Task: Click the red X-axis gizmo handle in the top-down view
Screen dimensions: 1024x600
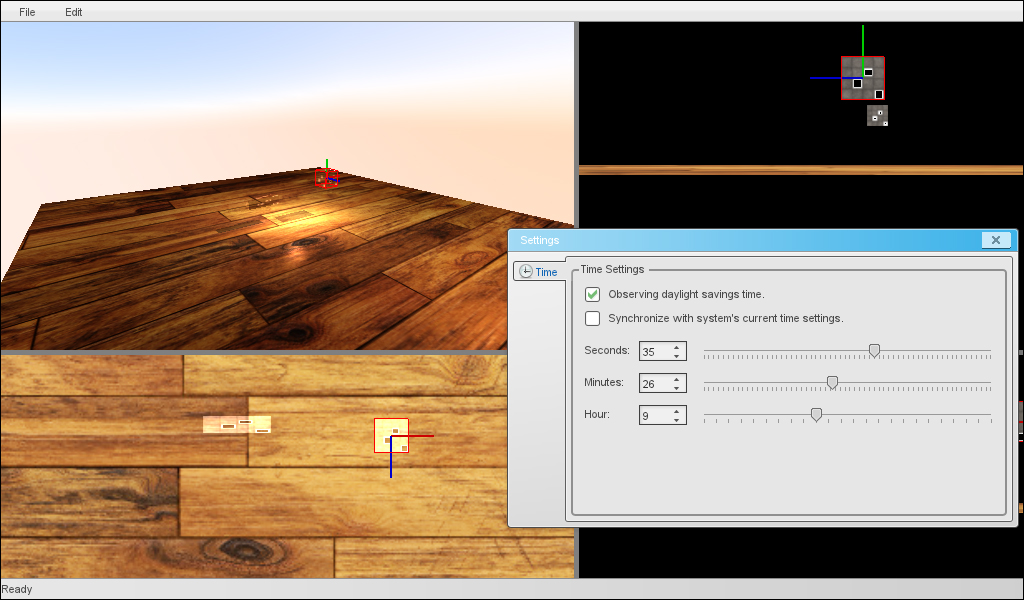Action: point(422,436)
